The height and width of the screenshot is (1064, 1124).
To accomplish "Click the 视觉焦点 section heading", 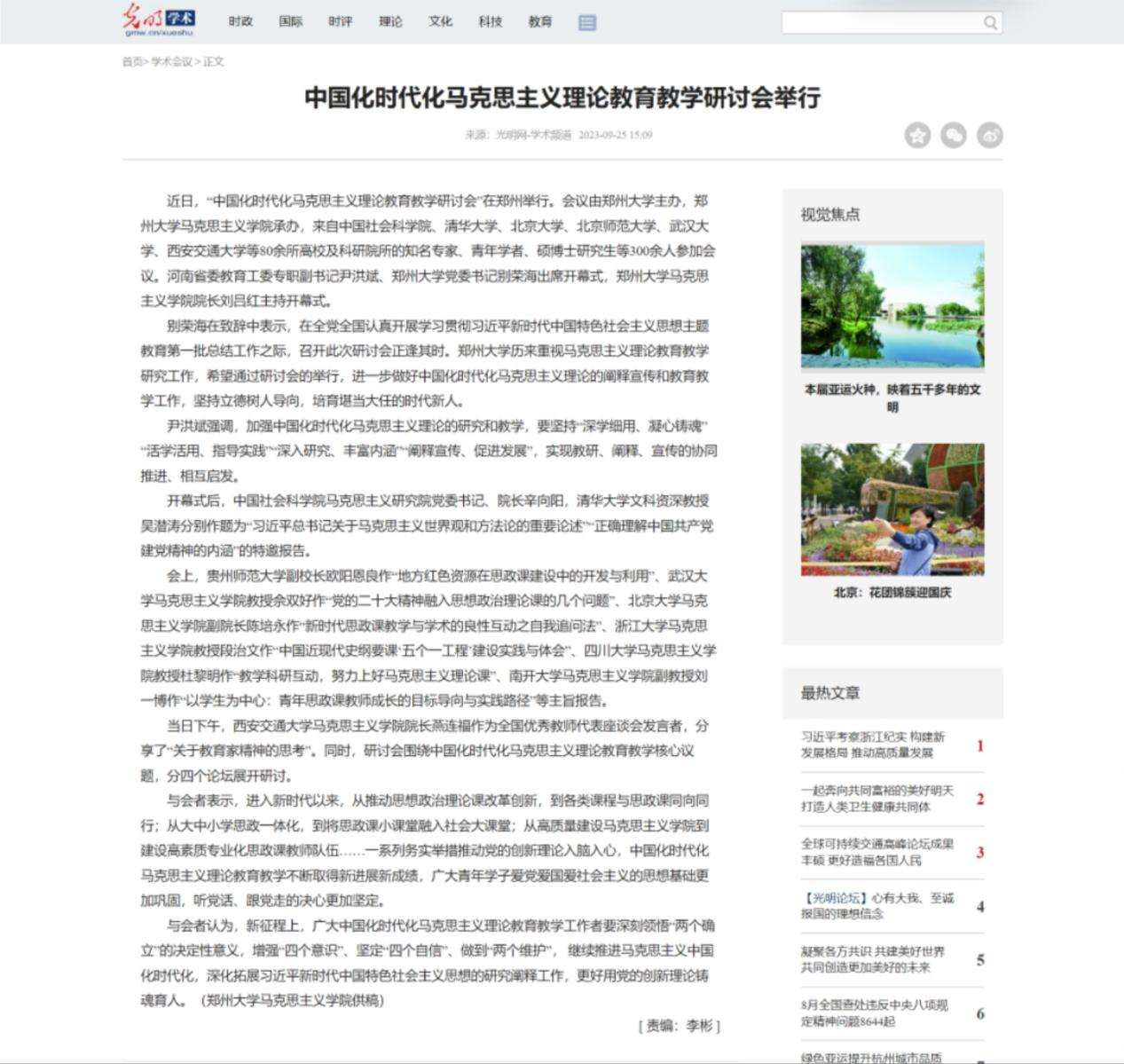I will point(830,215).
